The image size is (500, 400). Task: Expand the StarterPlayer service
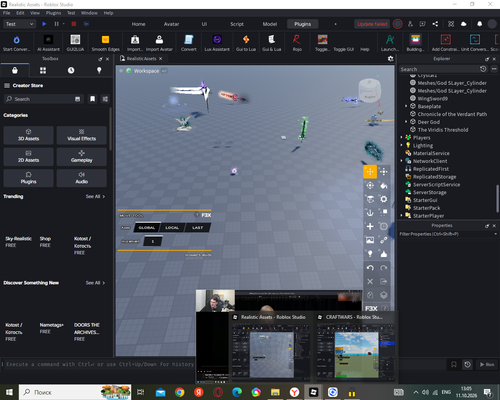coord(401,216)
